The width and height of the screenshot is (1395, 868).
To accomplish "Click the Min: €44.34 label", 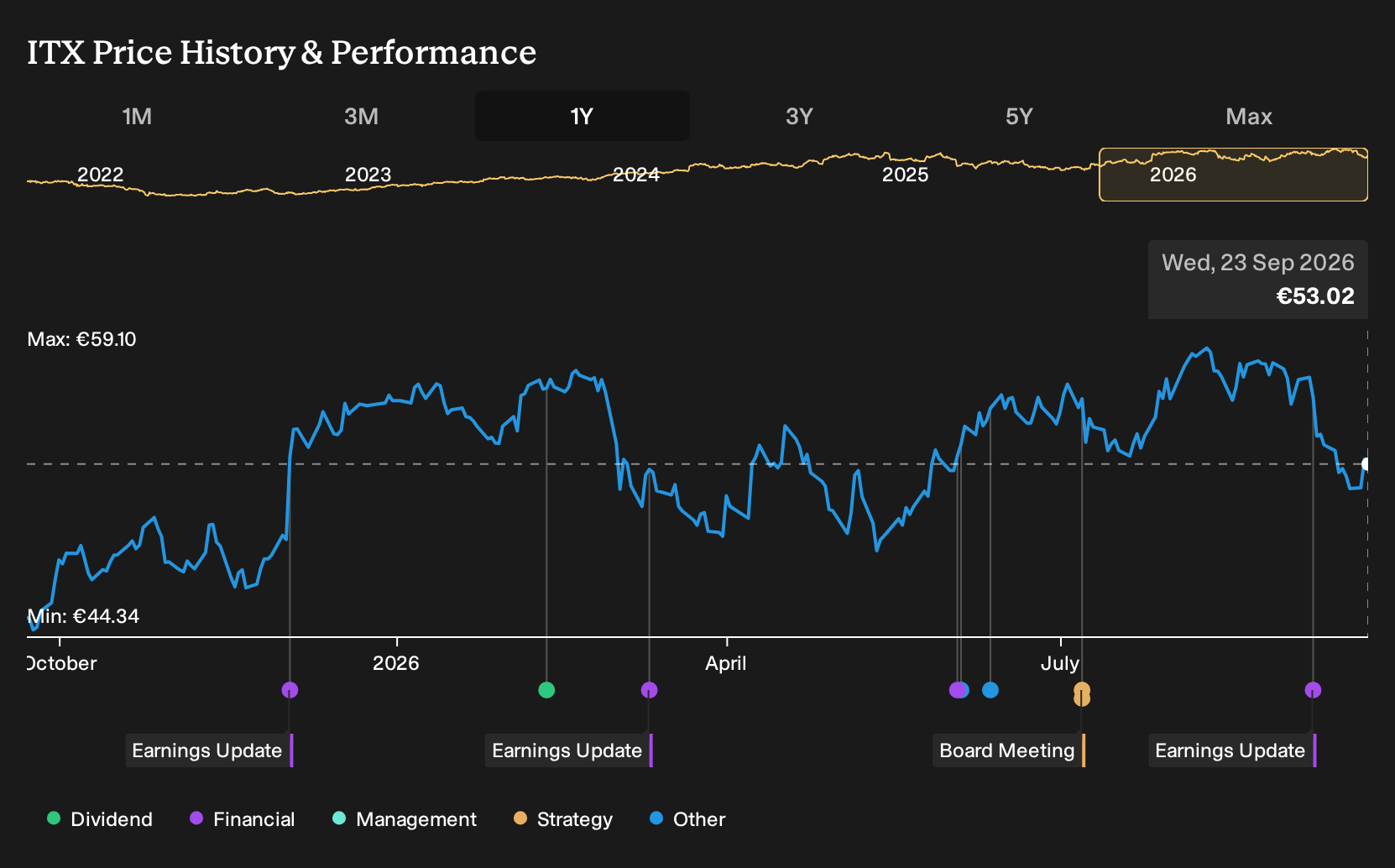I will [x=83, y=616].
